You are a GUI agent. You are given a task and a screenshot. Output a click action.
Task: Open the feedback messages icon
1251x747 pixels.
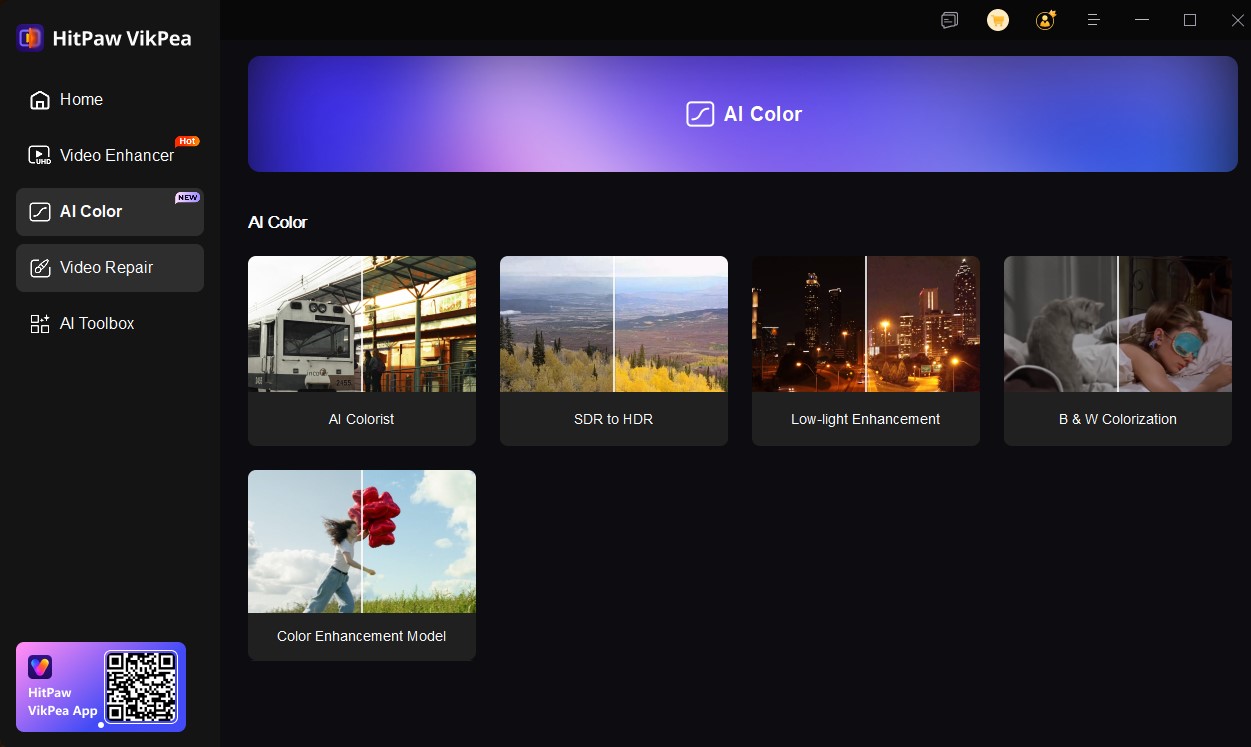[x=950, y=20]
